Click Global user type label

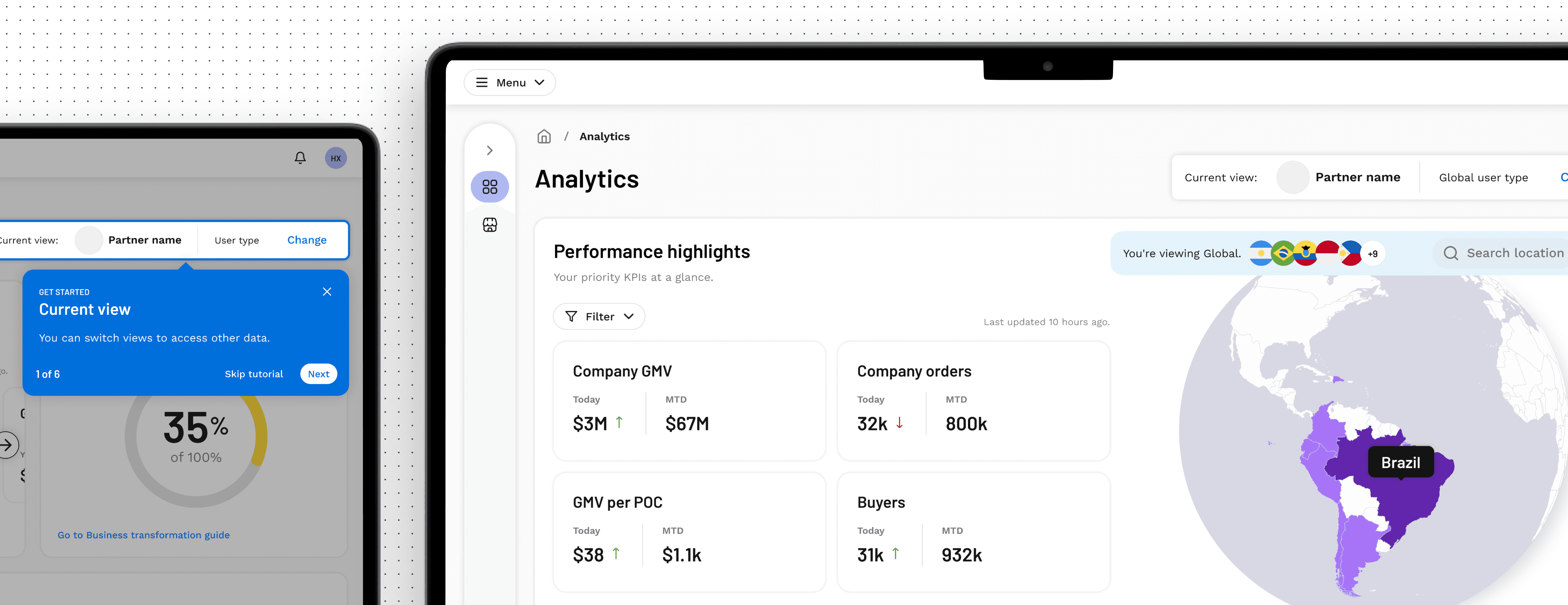coord(1483,178)
